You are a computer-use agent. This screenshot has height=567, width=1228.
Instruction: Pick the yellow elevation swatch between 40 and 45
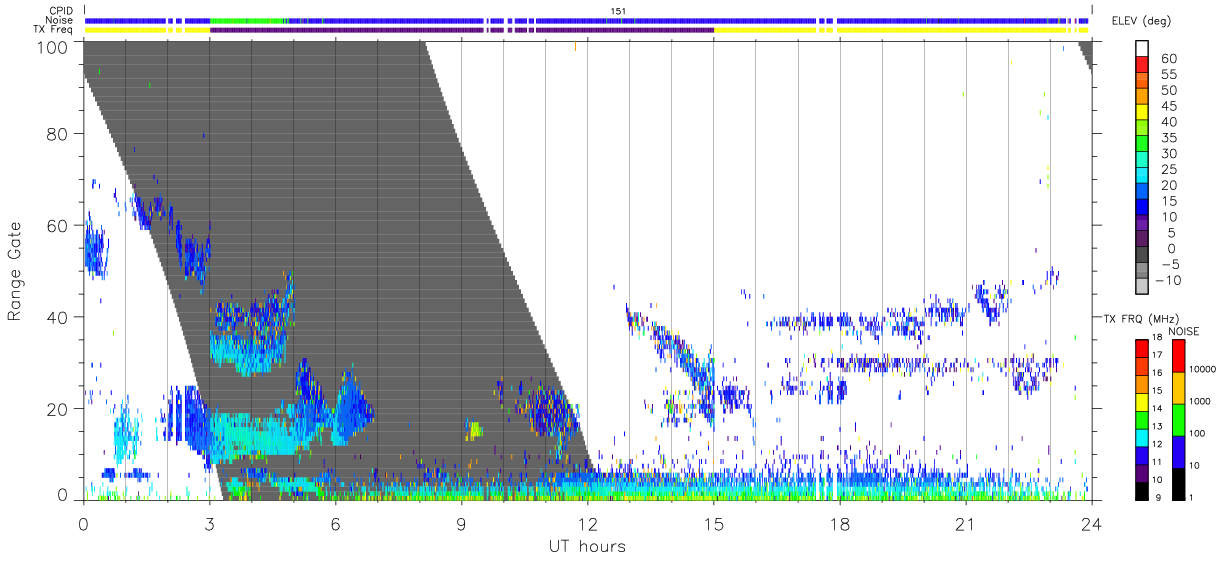pyautogui.click(x=1142, y=114)
